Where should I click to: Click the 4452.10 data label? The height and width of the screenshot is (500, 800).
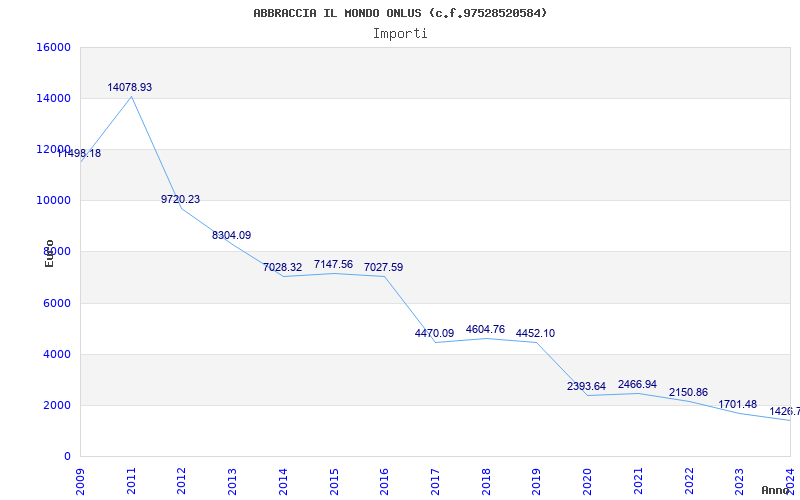535,333
